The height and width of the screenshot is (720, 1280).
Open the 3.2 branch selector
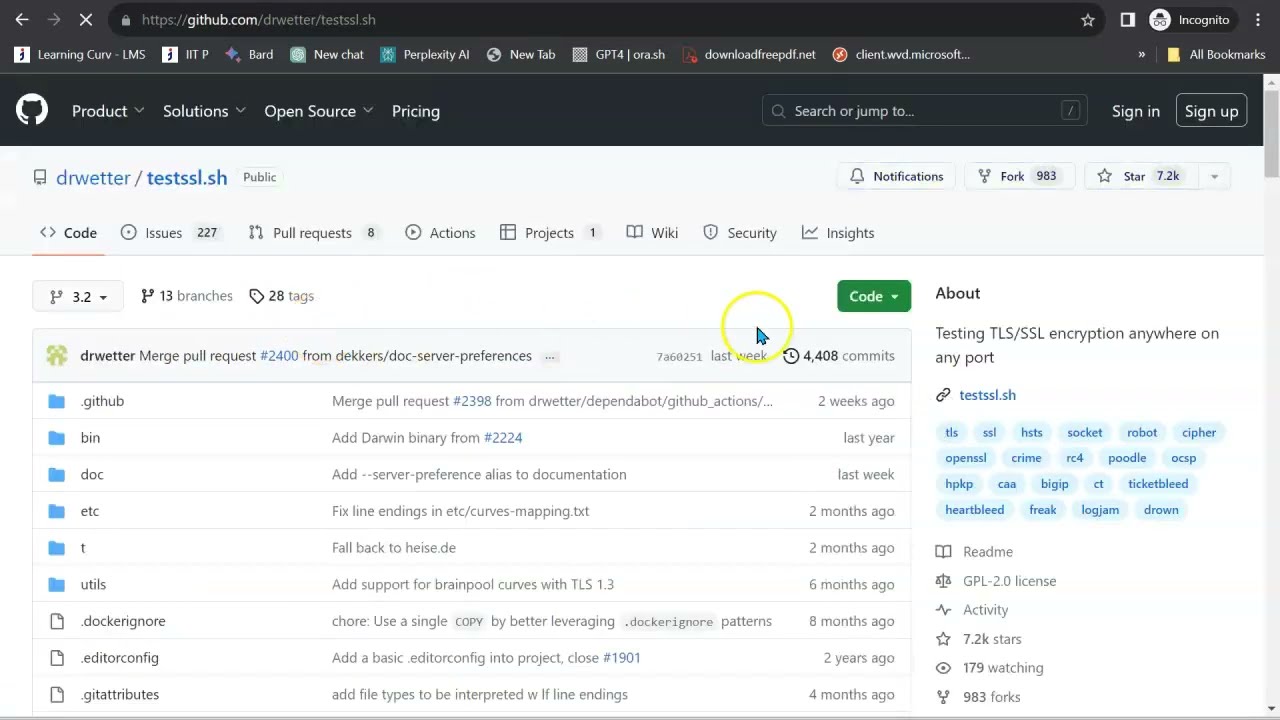click(x=78, y=296)
